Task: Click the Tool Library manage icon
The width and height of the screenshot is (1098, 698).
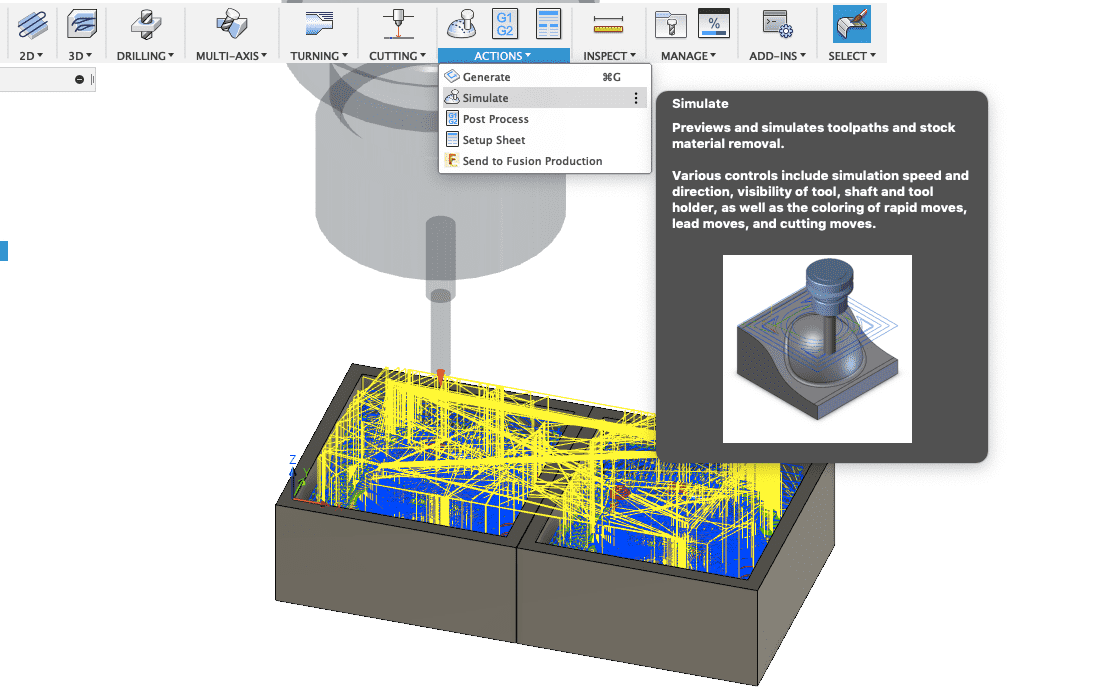Action: (x=670, y=25)
